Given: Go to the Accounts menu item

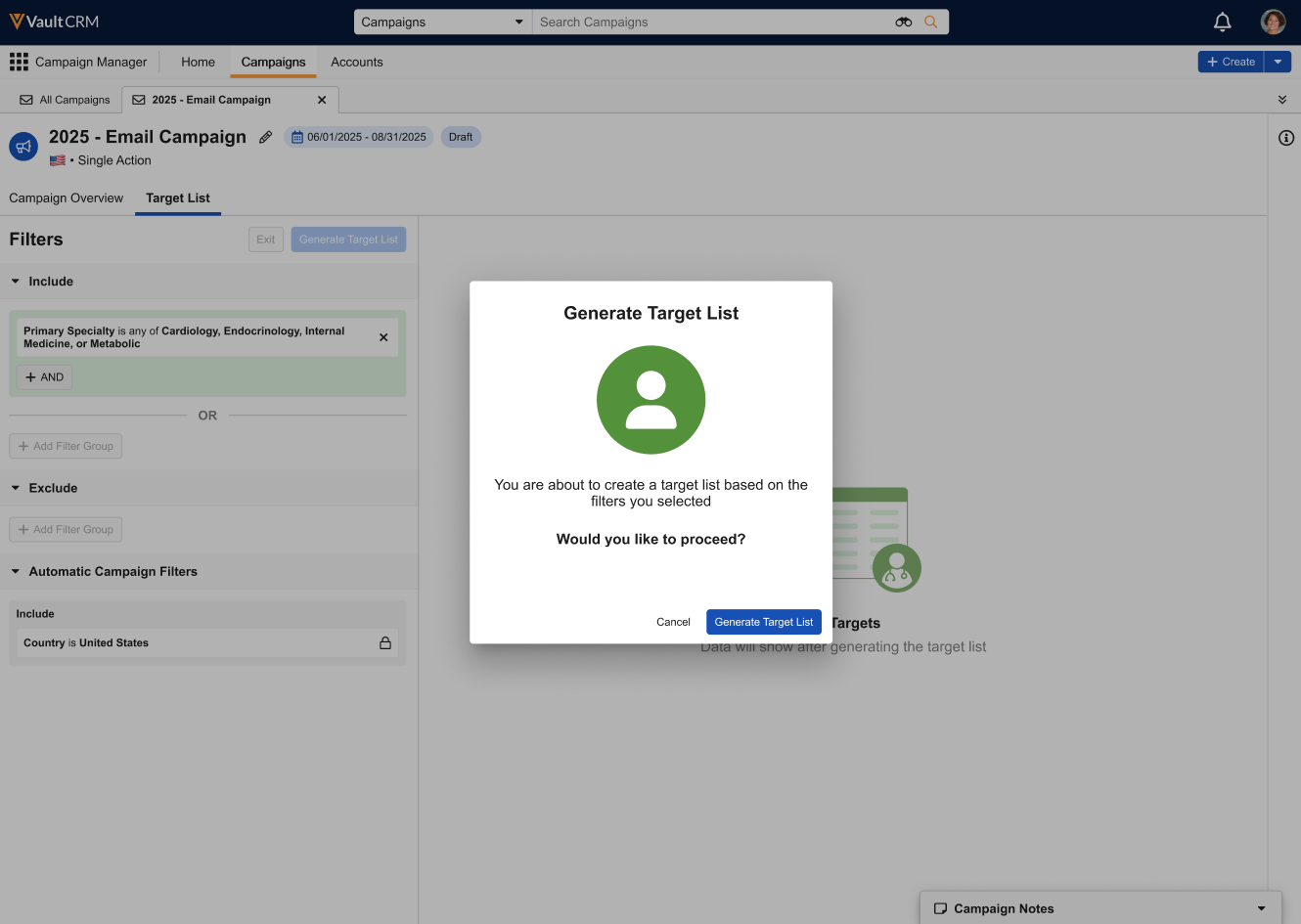Looking at the screenshot, I should coord(356,62).
